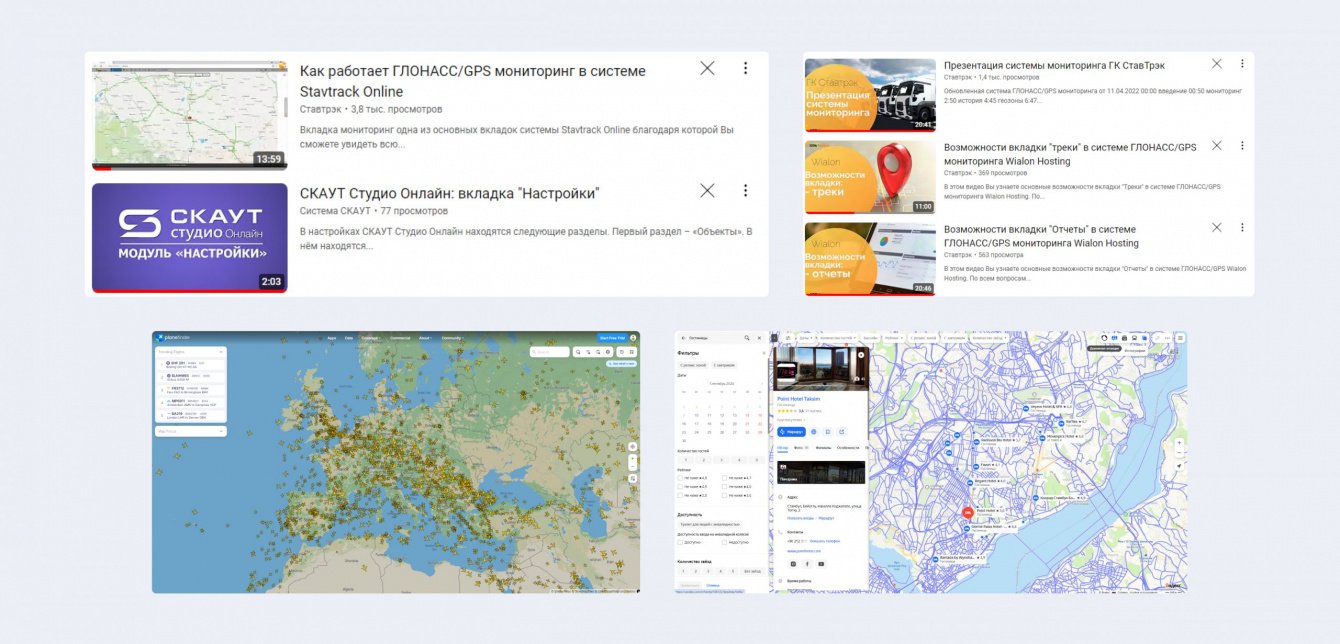Viewport: 1340px width, 644px height.
Task: Expand Количество звёзд dropdown above map
Action: click(989, 338)
